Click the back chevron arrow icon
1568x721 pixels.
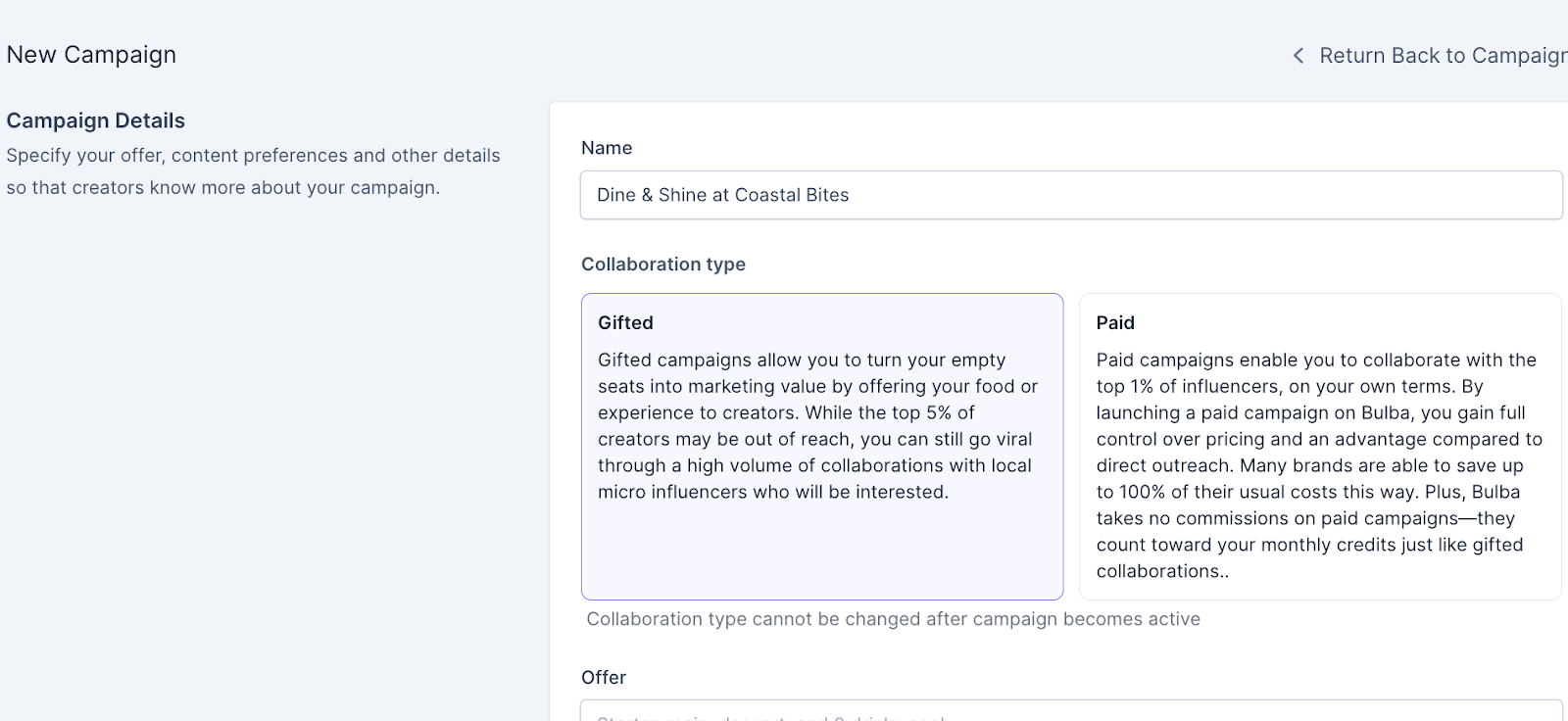click(x=1298, y=56)
